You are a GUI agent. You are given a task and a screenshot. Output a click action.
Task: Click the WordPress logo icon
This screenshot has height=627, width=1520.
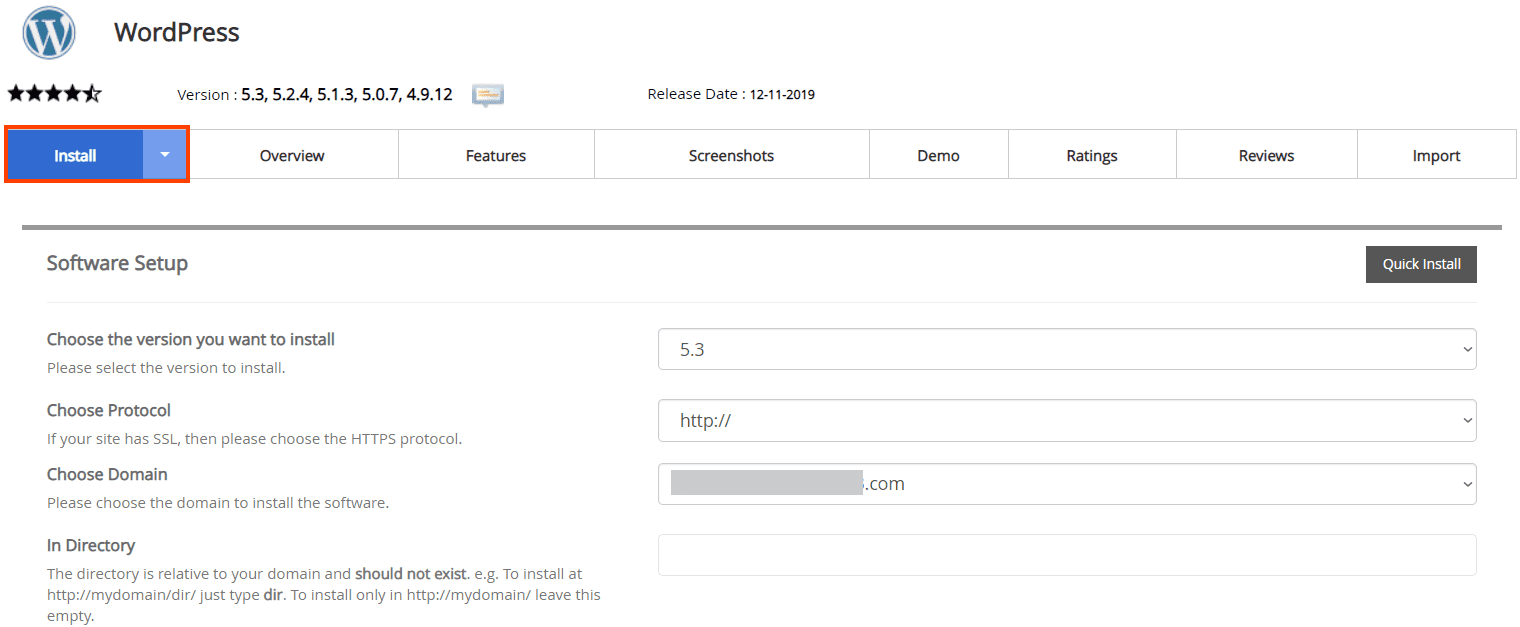point(49,33)
